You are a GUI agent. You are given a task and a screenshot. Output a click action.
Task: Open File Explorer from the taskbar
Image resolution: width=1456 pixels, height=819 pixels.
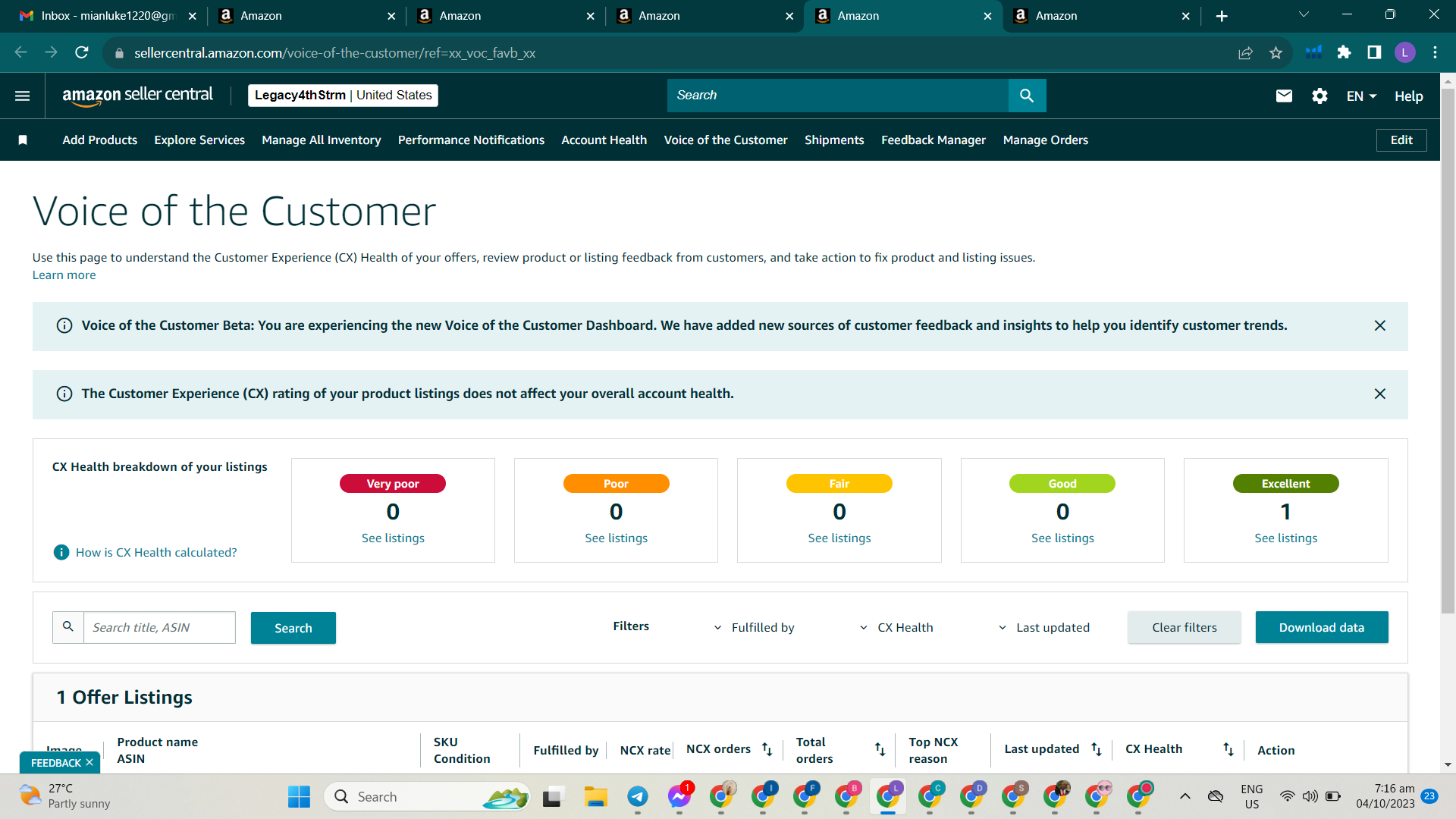point(595,797)
